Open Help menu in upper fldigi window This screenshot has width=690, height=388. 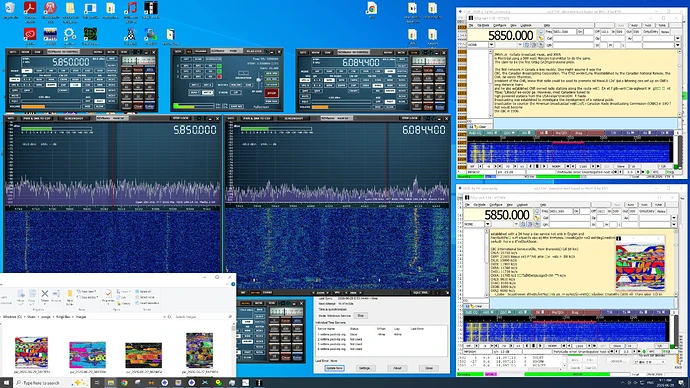(547, 26)
